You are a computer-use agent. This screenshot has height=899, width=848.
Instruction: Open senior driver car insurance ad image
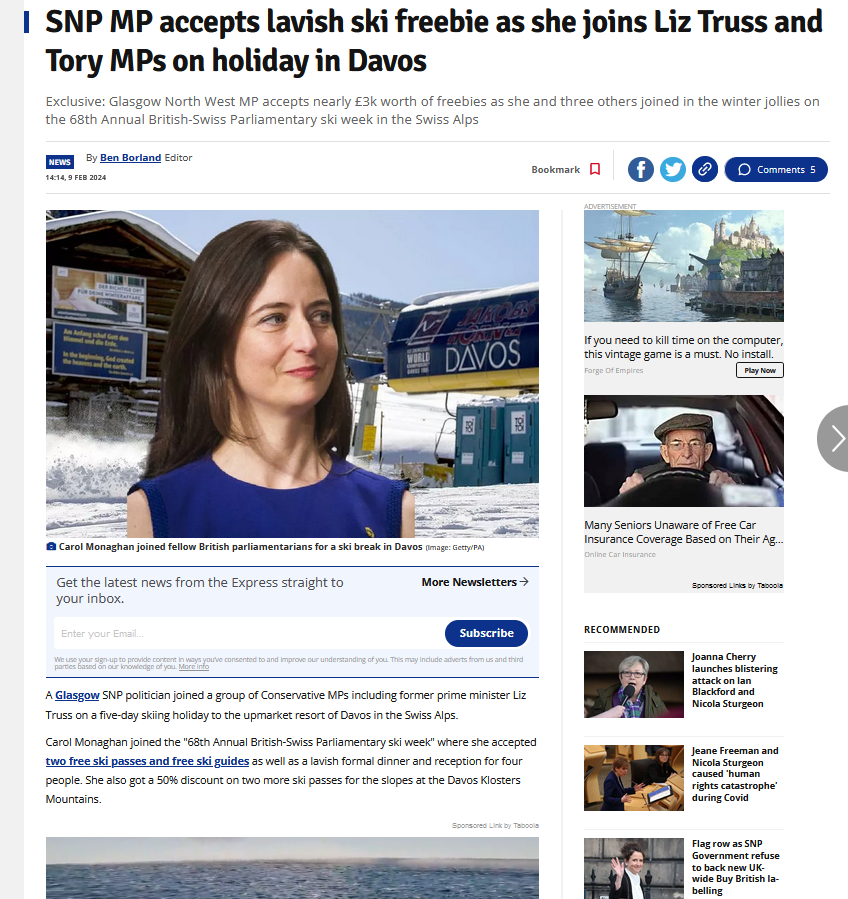tap(683, 451)
